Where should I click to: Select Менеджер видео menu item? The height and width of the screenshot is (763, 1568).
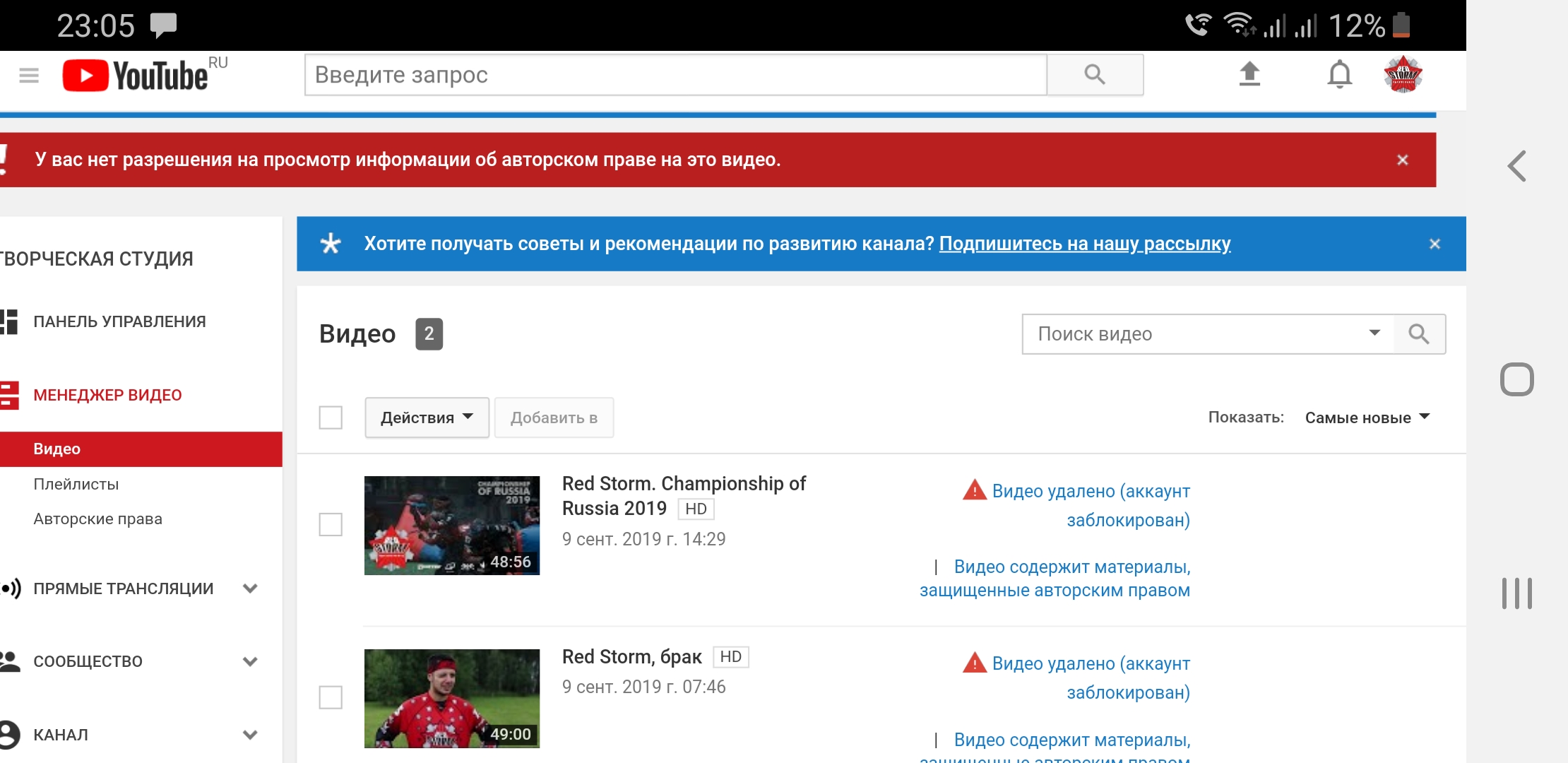click(107, 394)
